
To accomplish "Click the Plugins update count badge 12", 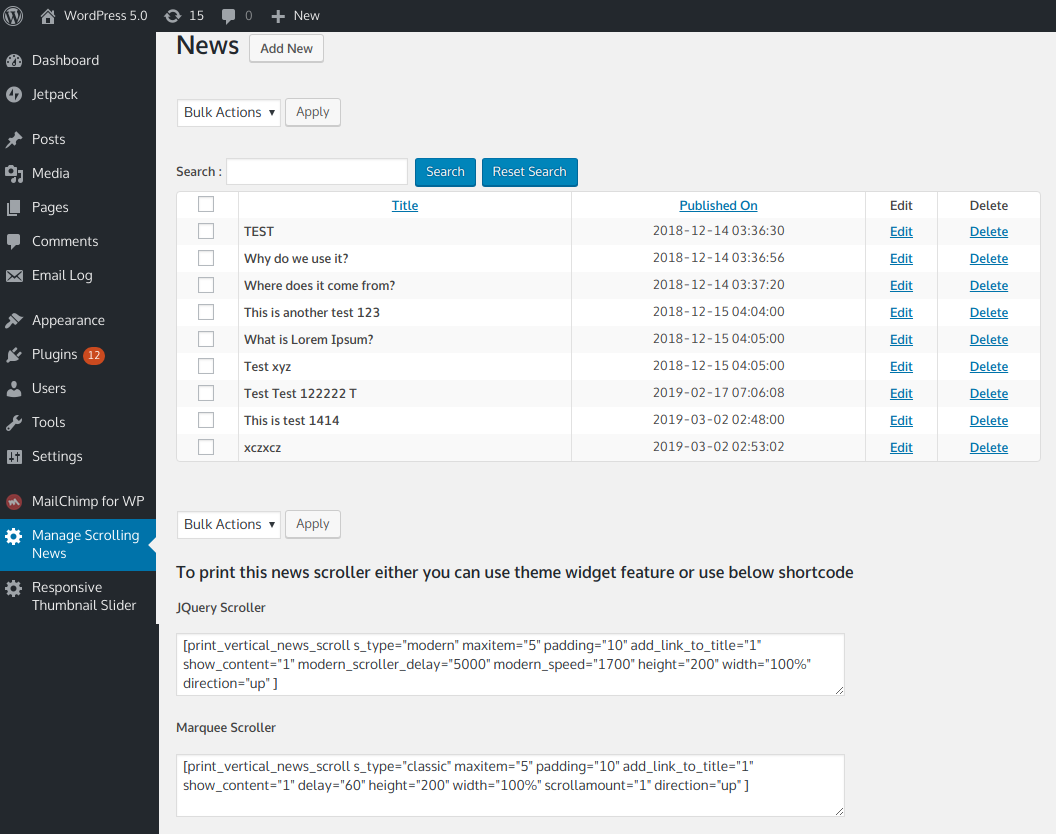I will click(94, 355).
